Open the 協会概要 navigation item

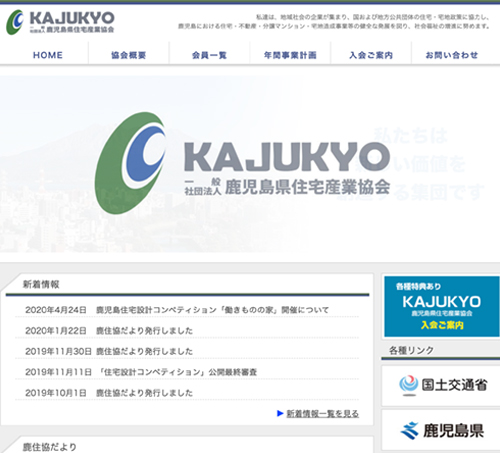pyautogui.click(x=129, y=55)
